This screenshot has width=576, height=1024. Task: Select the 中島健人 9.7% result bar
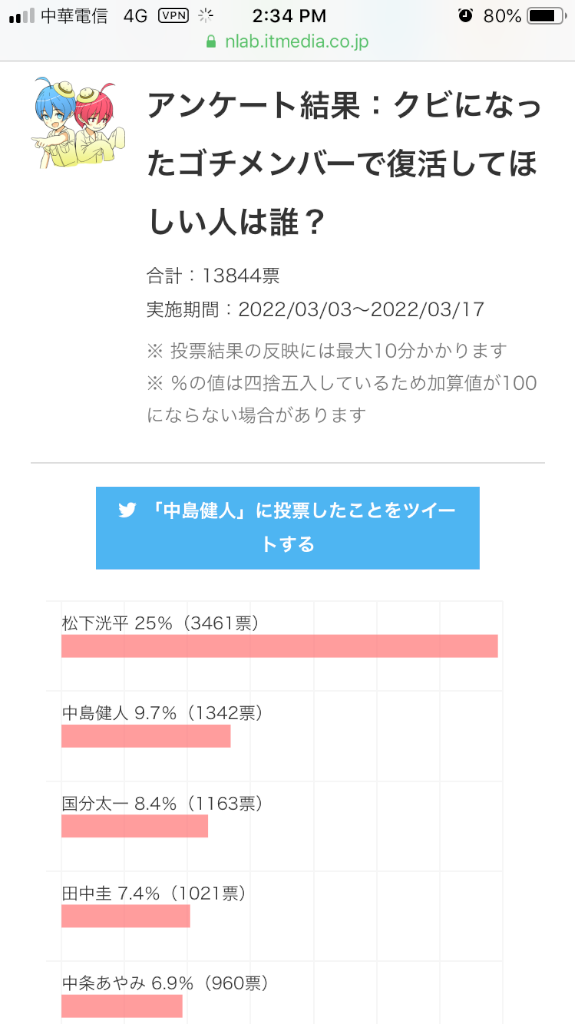(x=146, y=736)
